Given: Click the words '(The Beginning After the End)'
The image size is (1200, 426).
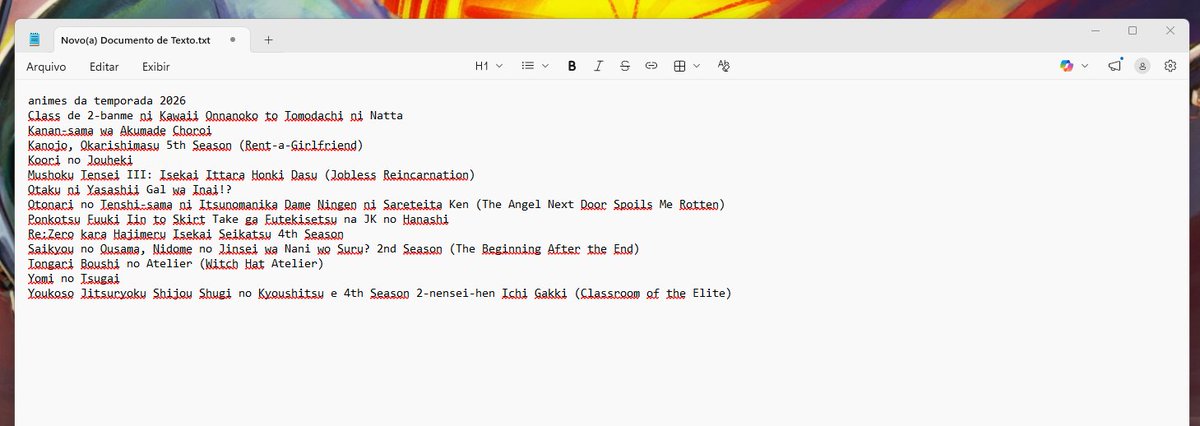Looking at the screenshot, I should [544, 248].
